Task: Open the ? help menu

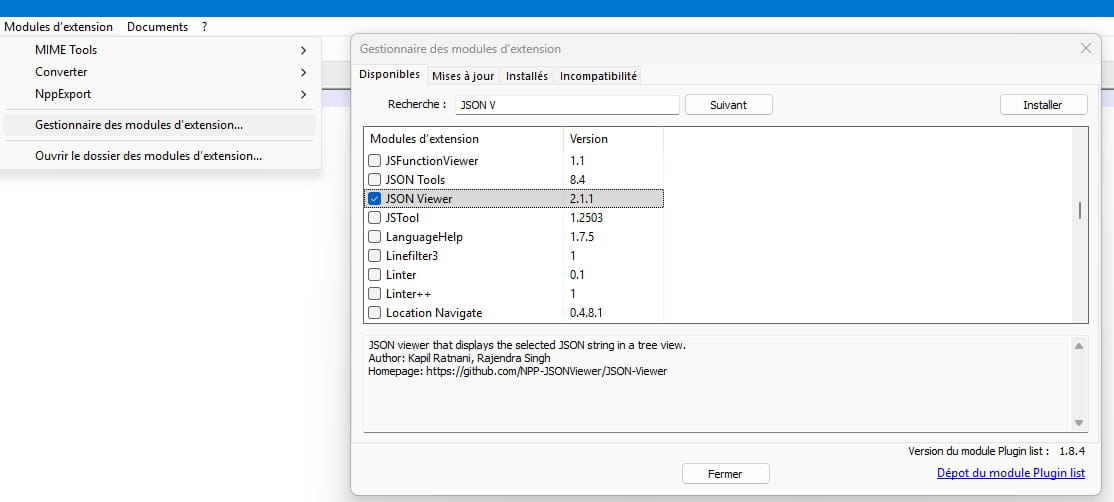Action: point(205,27)
